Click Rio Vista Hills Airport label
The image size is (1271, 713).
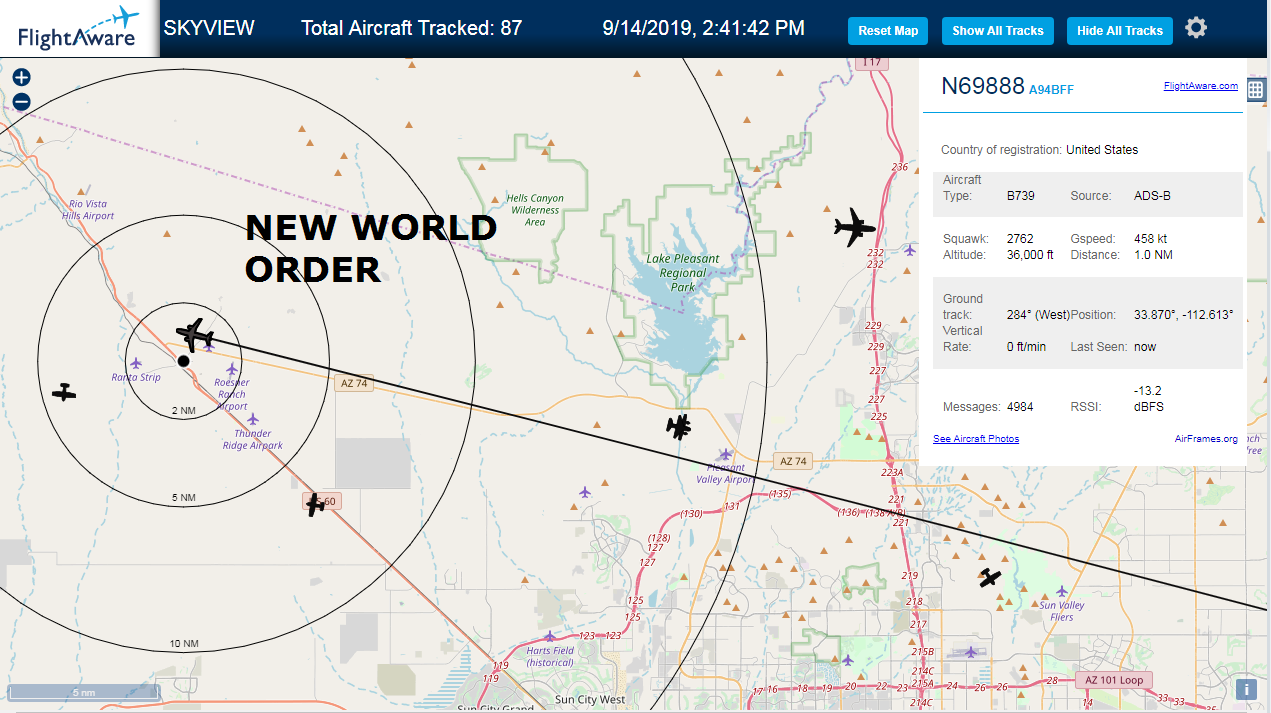coord(89,210)
